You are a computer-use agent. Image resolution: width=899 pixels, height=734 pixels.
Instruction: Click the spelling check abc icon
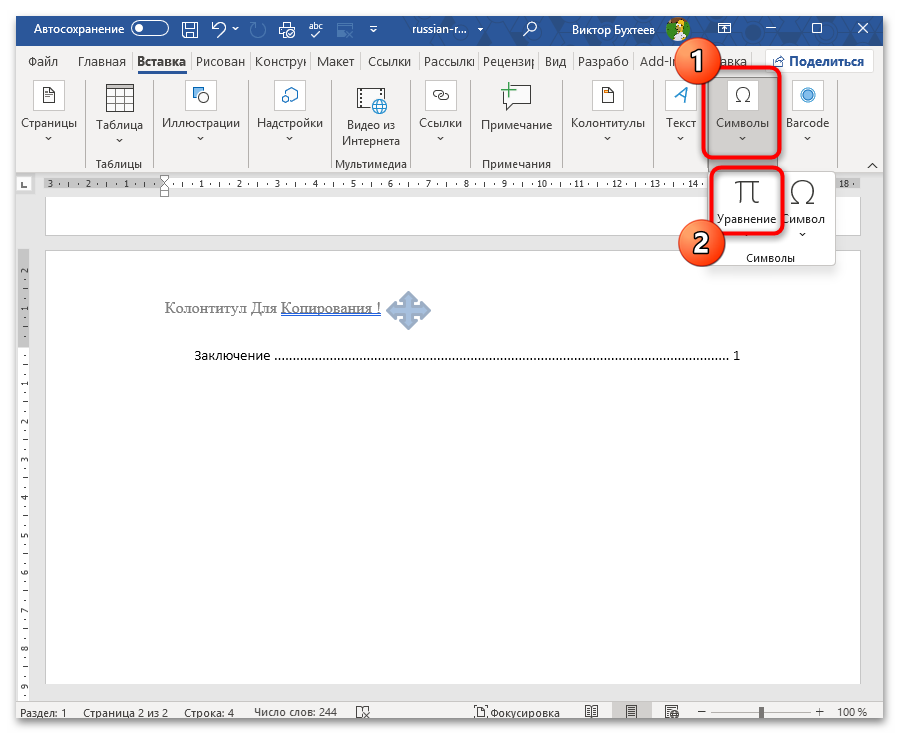click(x=315, y=29)
